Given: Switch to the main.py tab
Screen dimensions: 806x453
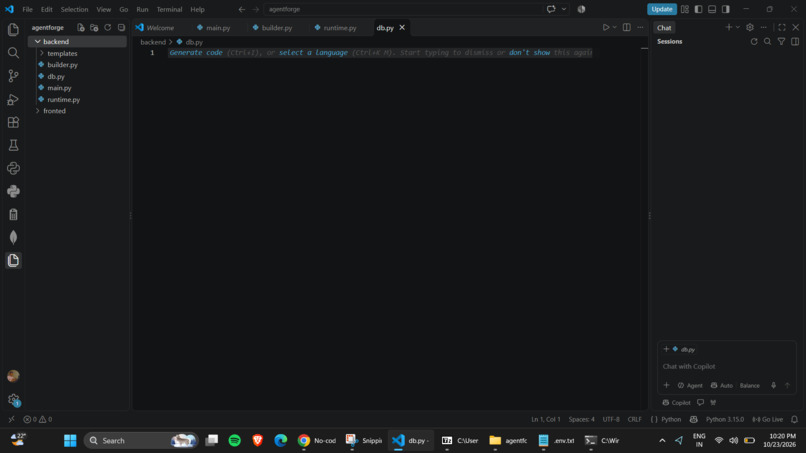Looking at the screenshot, I should tap(214, 28).
